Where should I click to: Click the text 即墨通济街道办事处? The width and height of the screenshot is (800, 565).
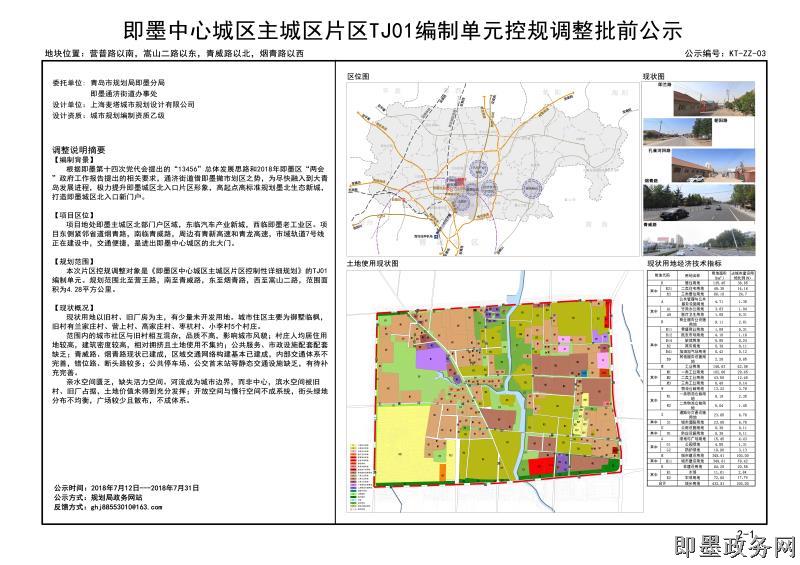click(x=124, y=94)
